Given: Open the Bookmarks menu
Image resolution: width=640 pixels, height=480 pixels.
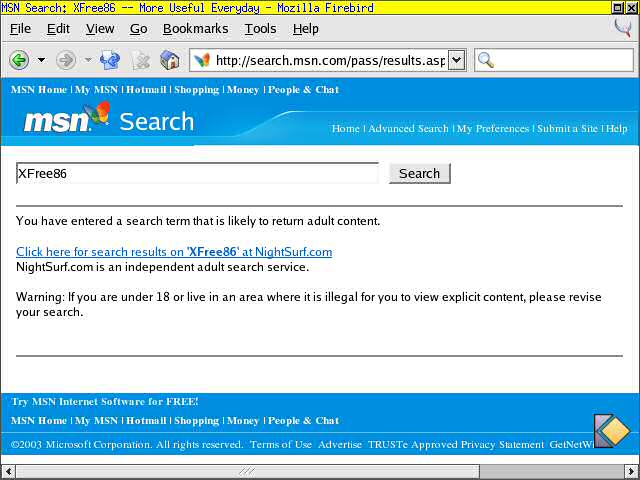Looking at the screenshot, I should tap(195, 29).
